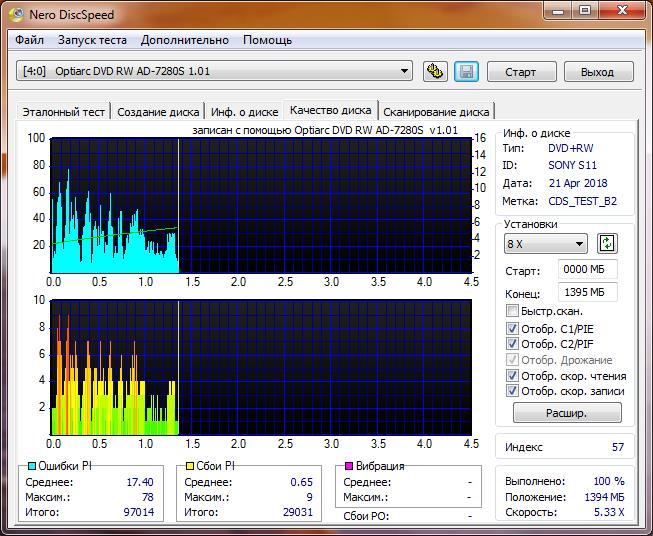Screen dimensions: 653x536
Task: Click the Конец value input field
Action: coord(588,292)
